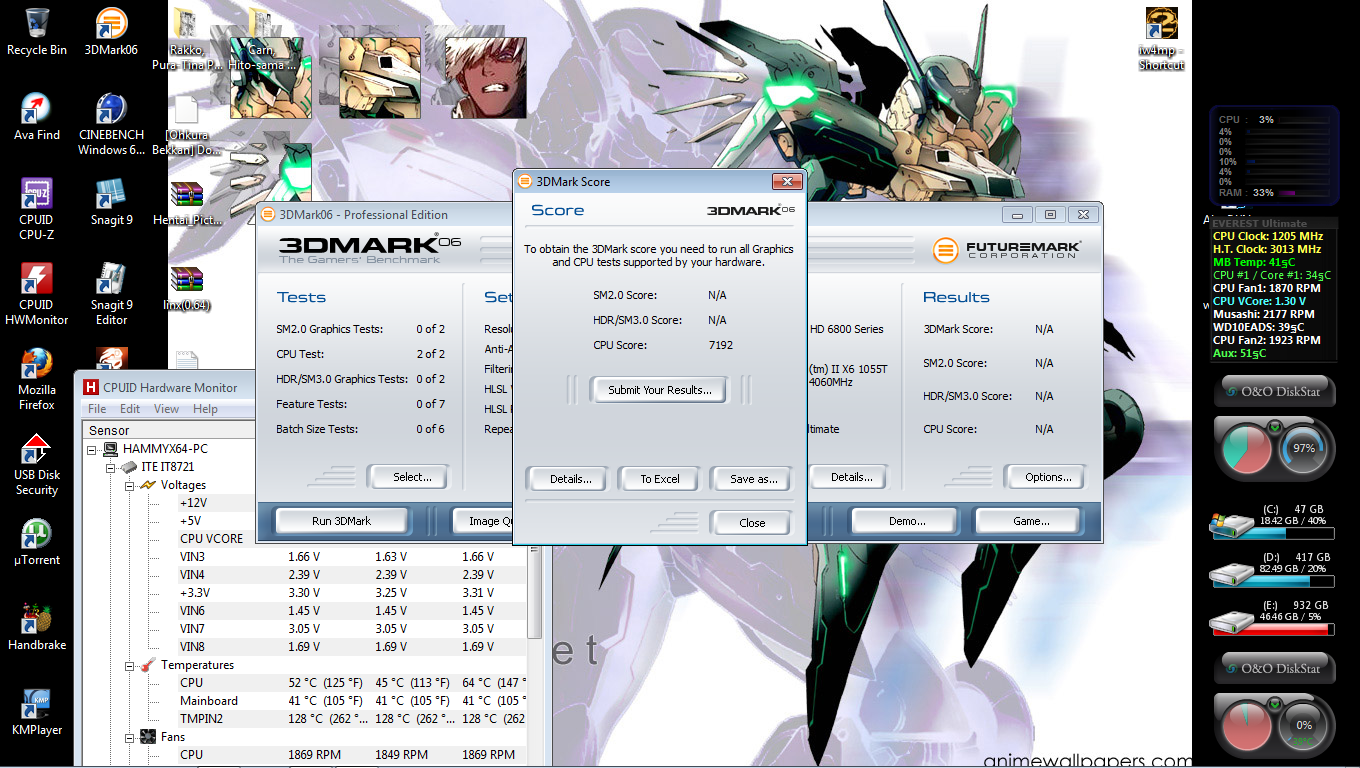Screen dimensions: 1360x768
Task: Open the File menu in HWMonitor
Action: [x=97, y=409]
